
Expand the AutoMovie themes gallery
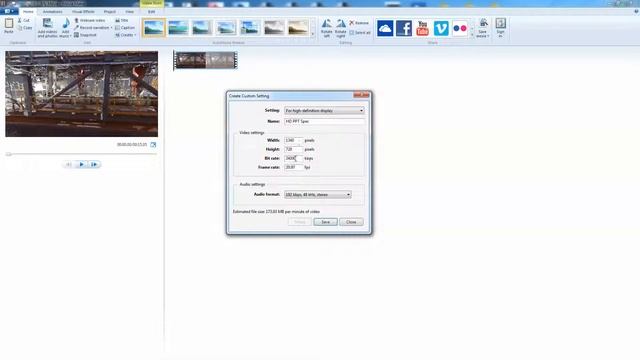click(313, 35)
